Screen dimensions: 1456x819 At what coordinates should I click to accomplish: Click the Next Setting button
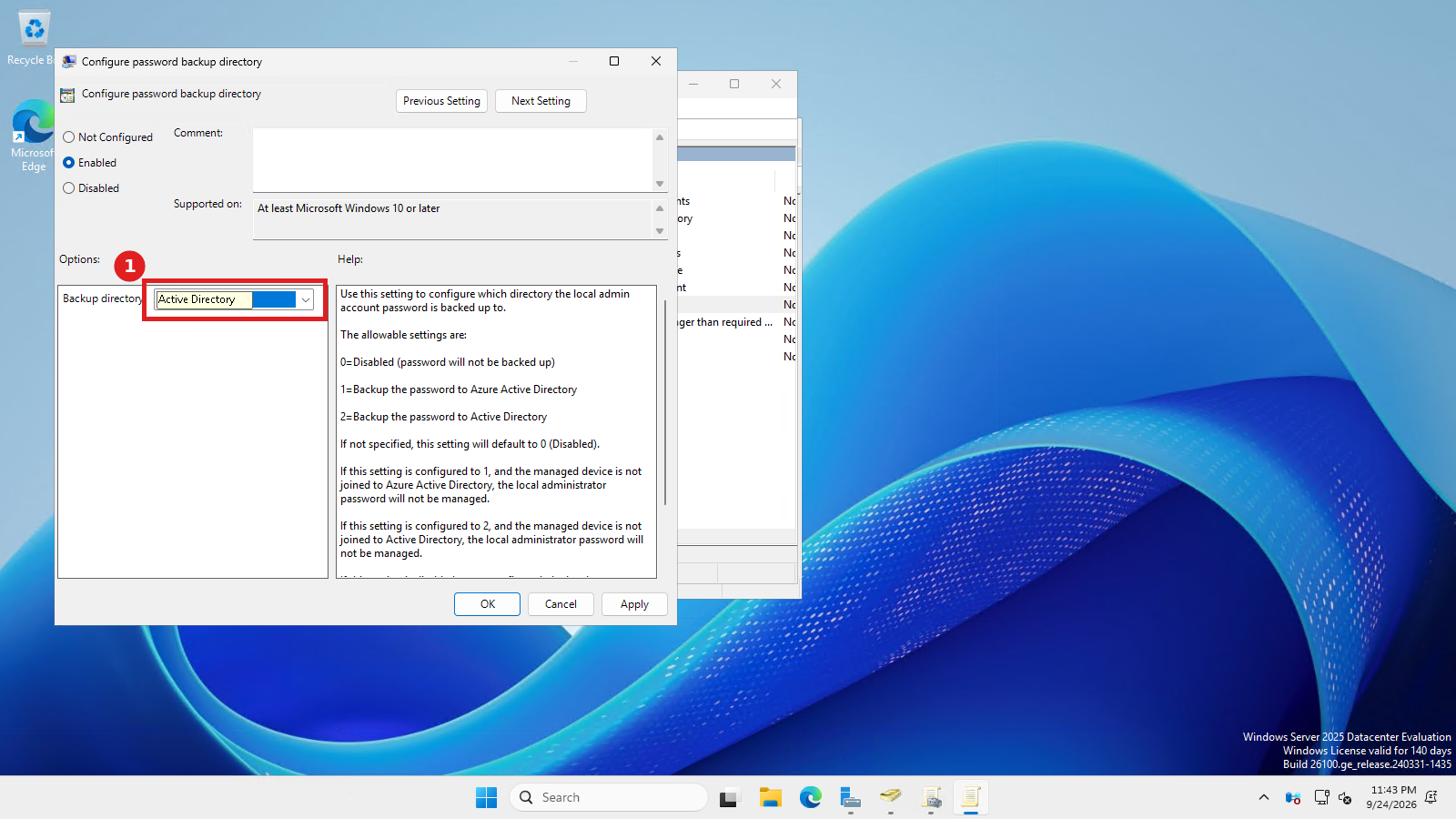[x=541, y=101]
